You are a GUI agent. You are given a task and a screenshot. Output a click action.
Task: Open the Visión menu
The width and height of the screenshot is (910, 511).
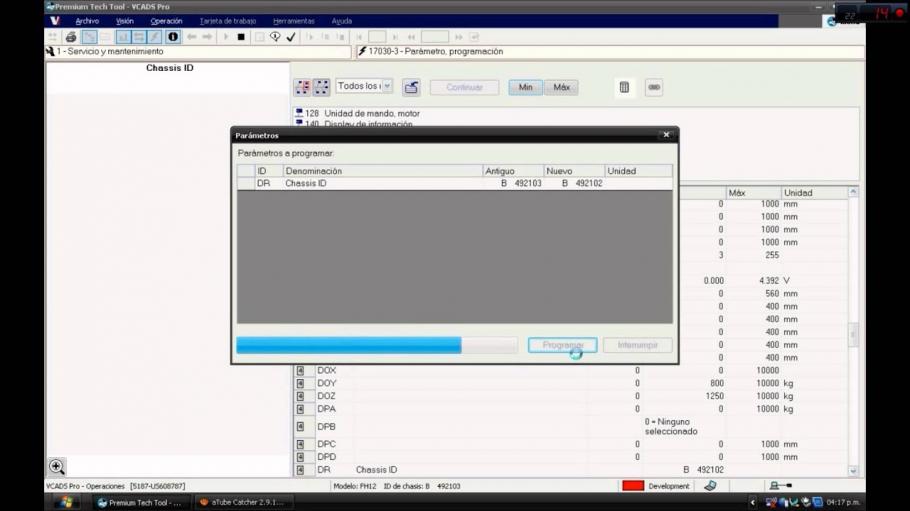tap(124, 21)
